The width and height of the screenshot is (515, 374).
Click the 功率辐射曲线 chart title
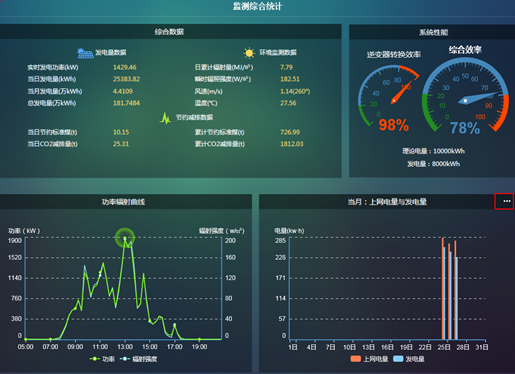click(123, 202)
